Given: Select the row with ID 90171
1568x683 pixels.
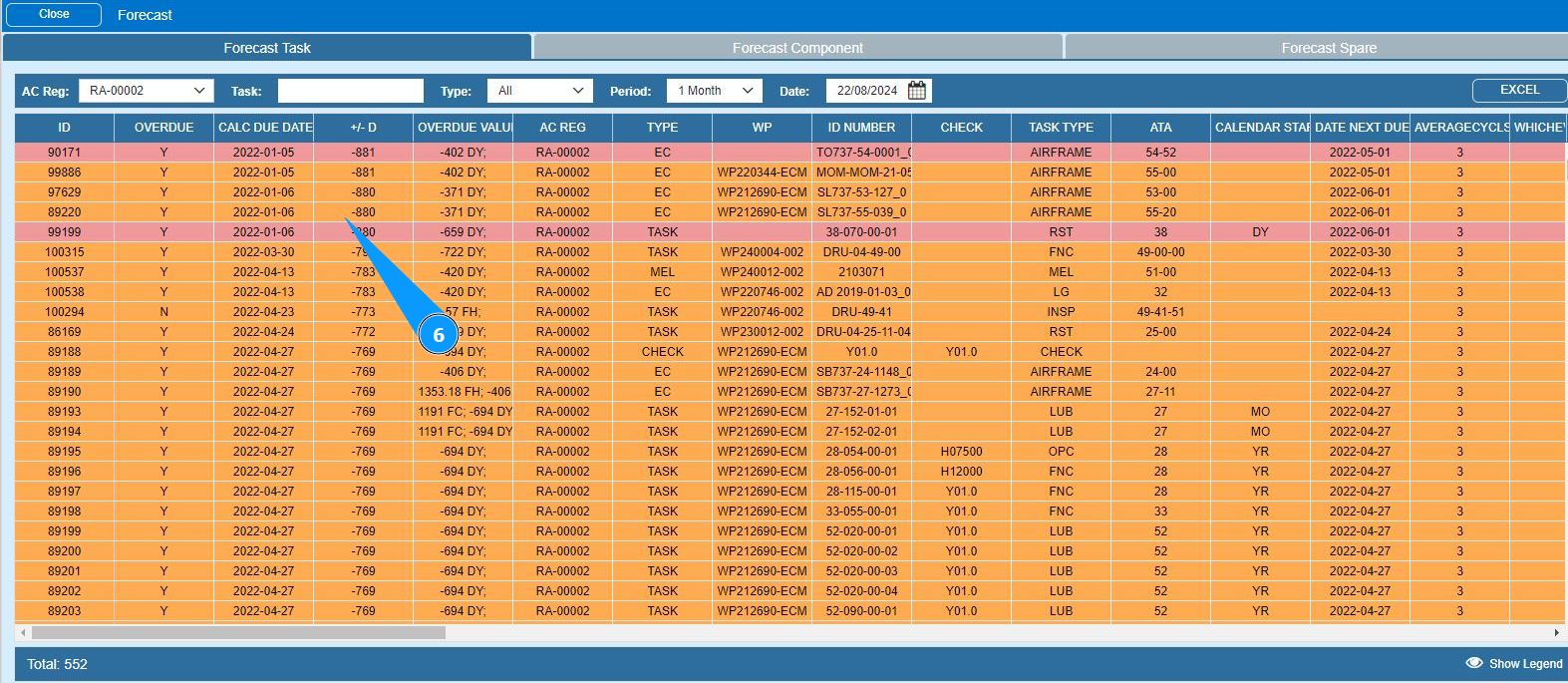Looking at the screenshot, I should tap(65, 153).
